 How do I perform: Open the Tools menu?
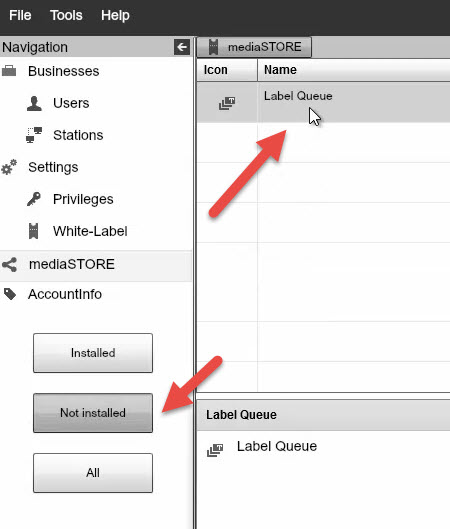coord(66,15)
